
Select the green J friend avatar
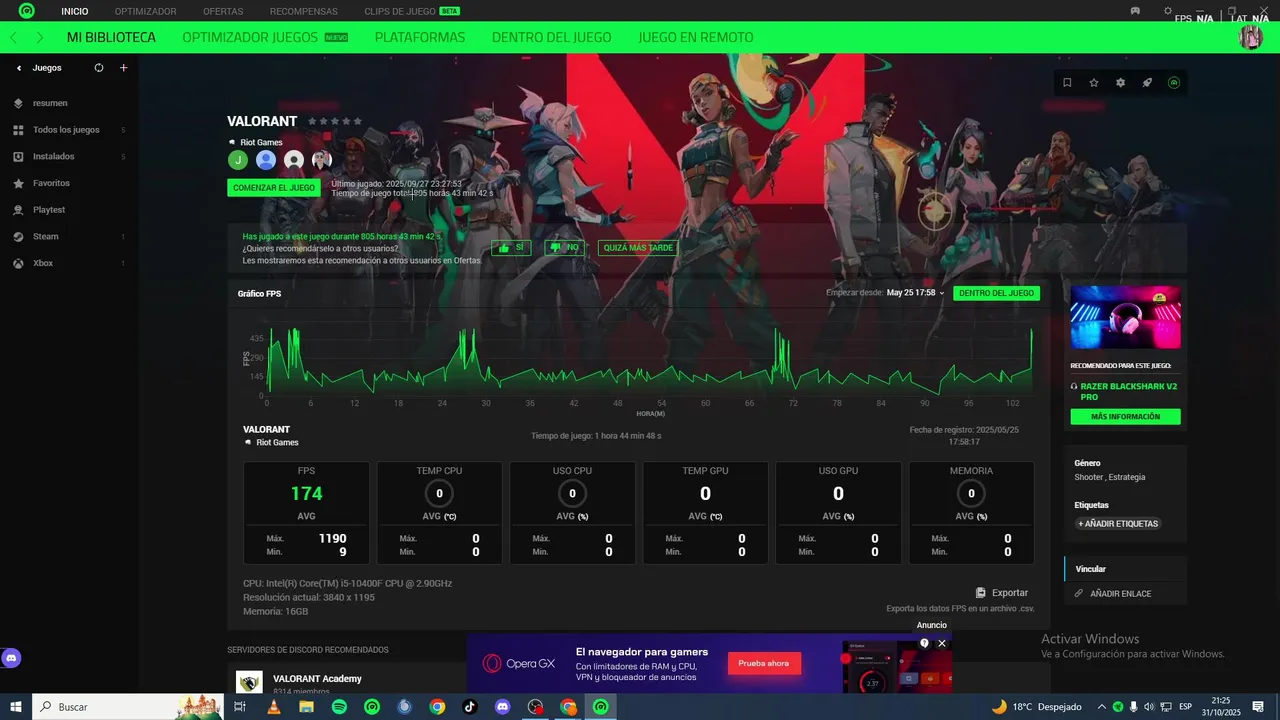coord(238,160)
